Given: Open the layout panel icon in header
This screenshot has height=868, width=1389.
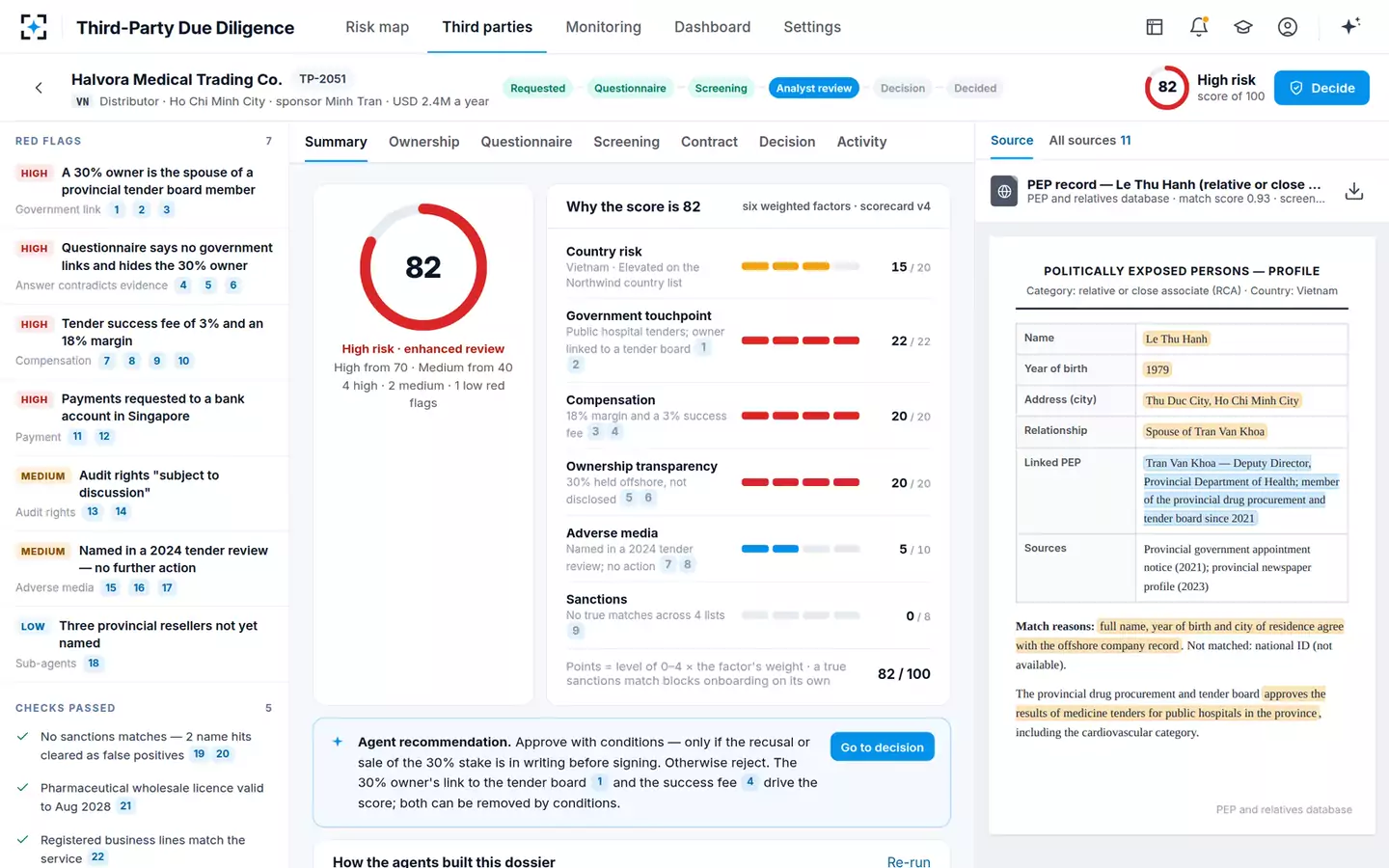Looking at the screenshot, I should click(x=1154, y=27).
